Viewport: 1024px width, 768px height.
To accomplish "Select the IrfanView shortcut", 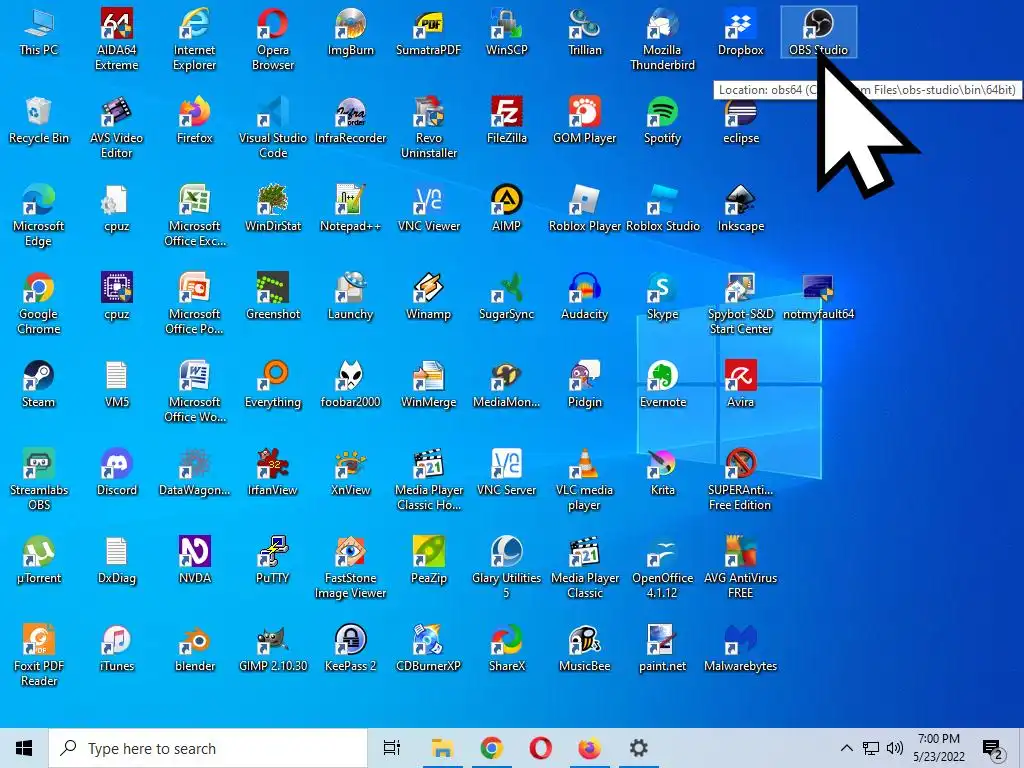I will click(x=273, y=473).
